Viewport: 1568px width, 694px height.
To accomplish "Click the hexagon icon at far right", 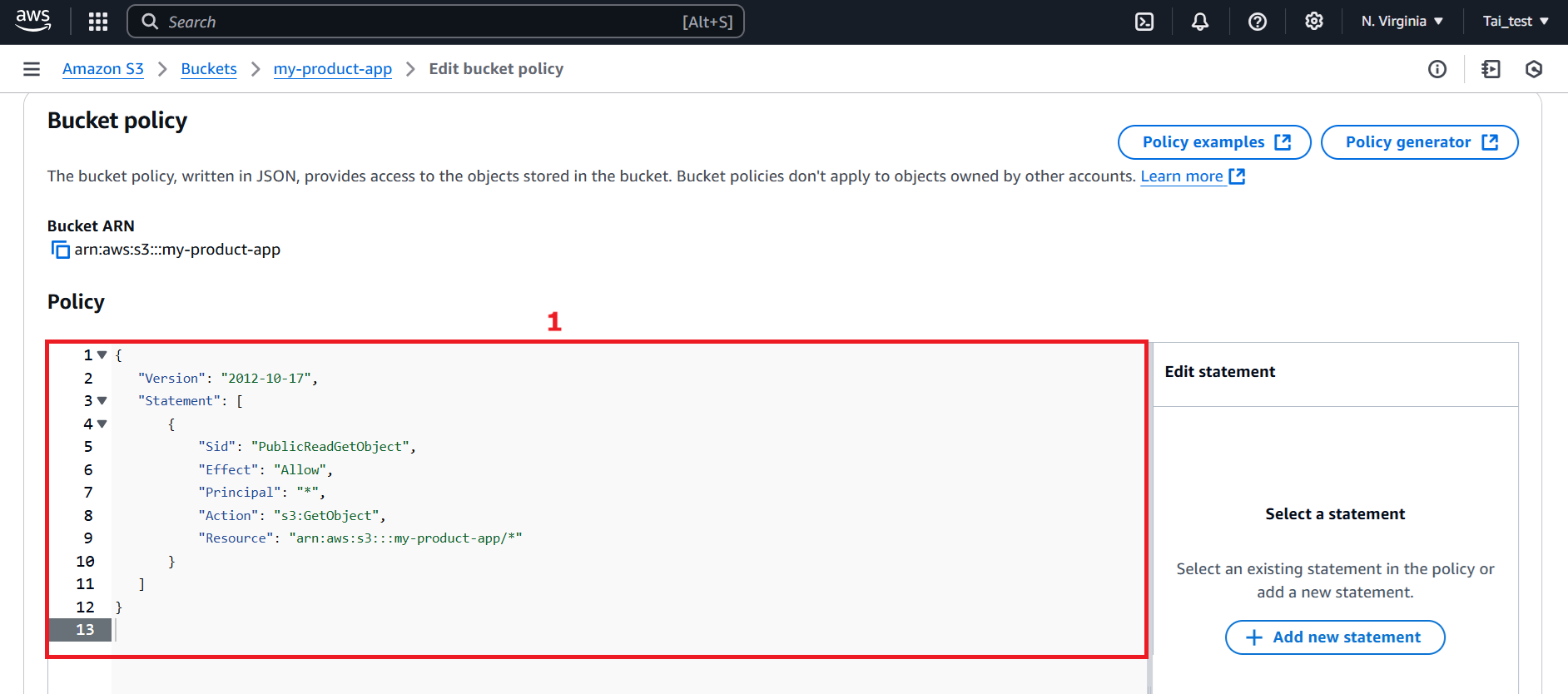I will tap(1534, 69).
